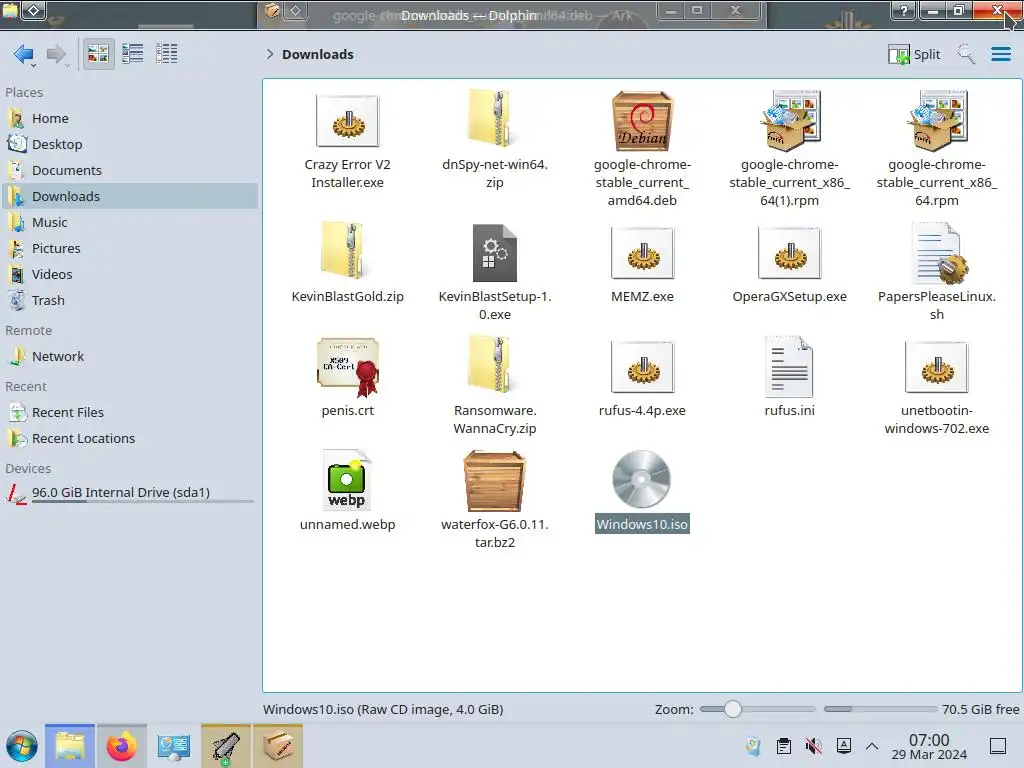Click the rufus.ini file name label
Viewport: 1024px width, 768px height.
[x=790, y=411]
